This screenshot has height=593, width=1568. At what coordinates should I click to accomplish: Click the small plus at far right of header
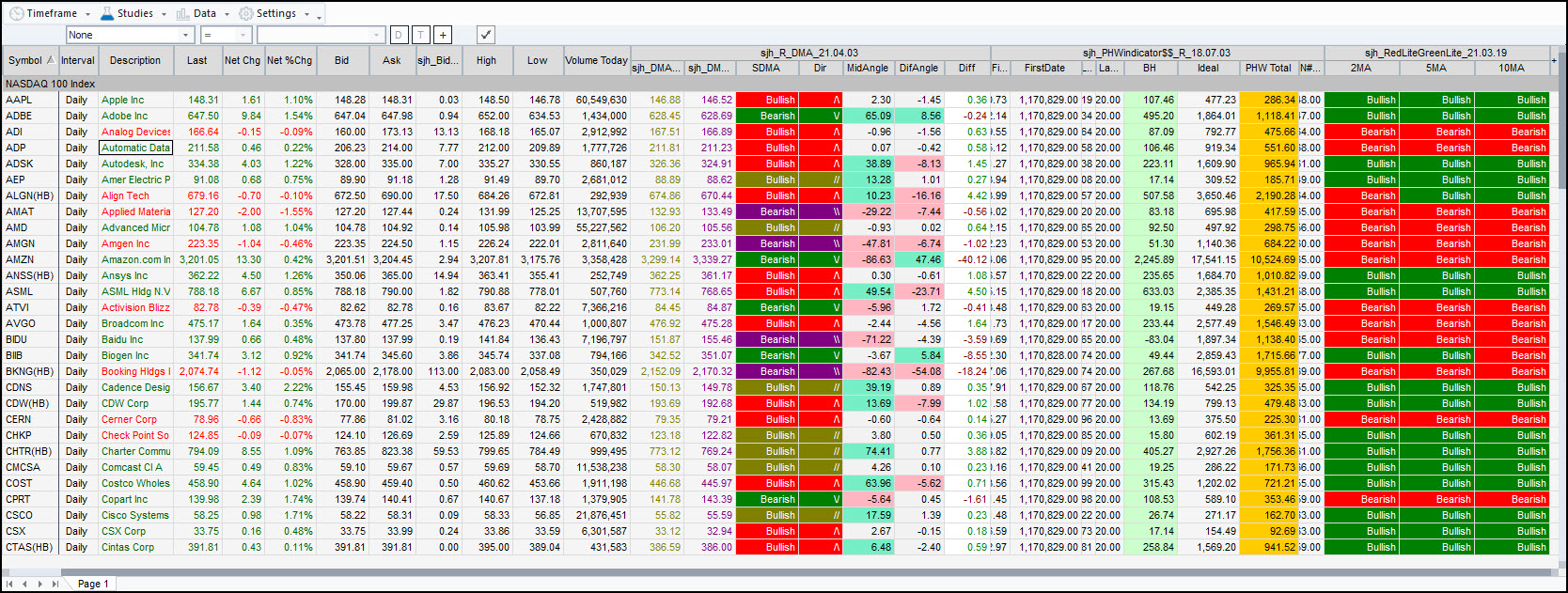tap(1554, 60)
